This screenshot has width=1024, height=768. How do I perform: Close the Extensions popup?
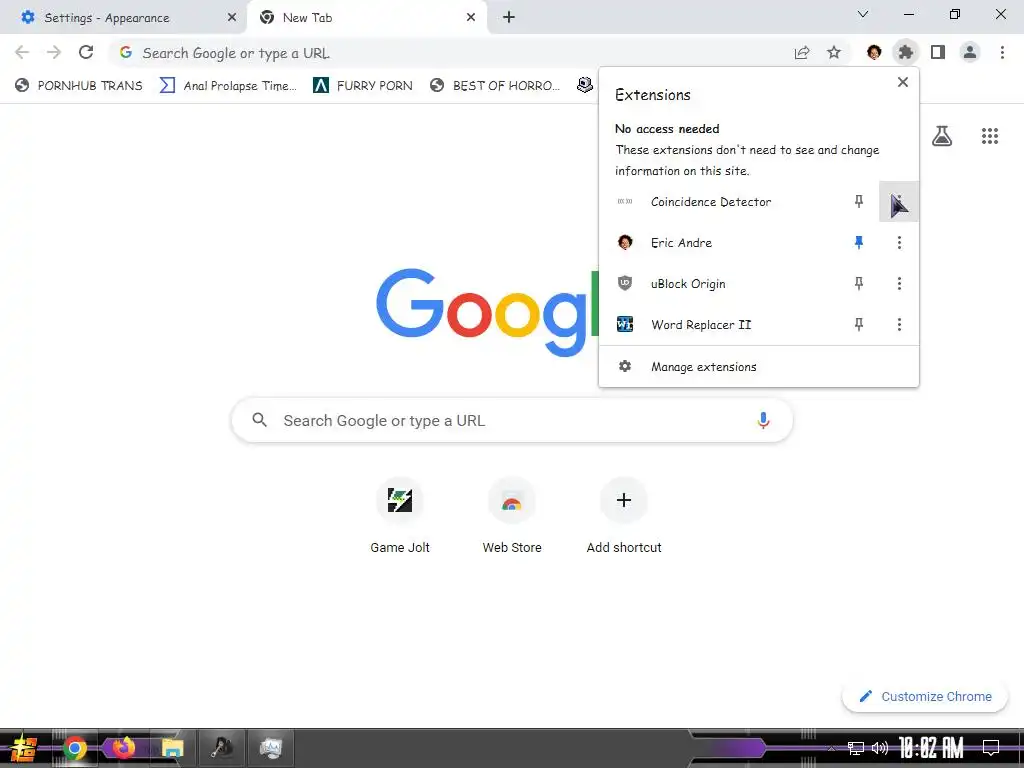click(x=903, y=82)
